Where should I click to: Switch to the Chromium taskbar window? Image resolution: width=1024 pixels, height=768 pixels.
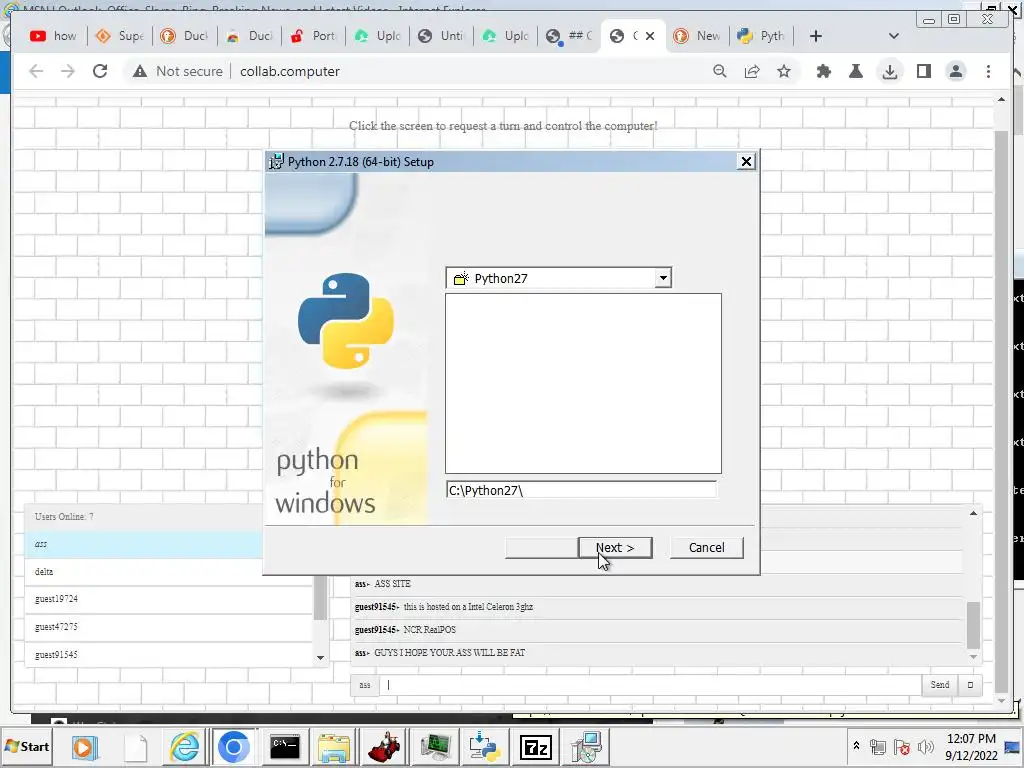pyautogui.click(x=233, y=747)
